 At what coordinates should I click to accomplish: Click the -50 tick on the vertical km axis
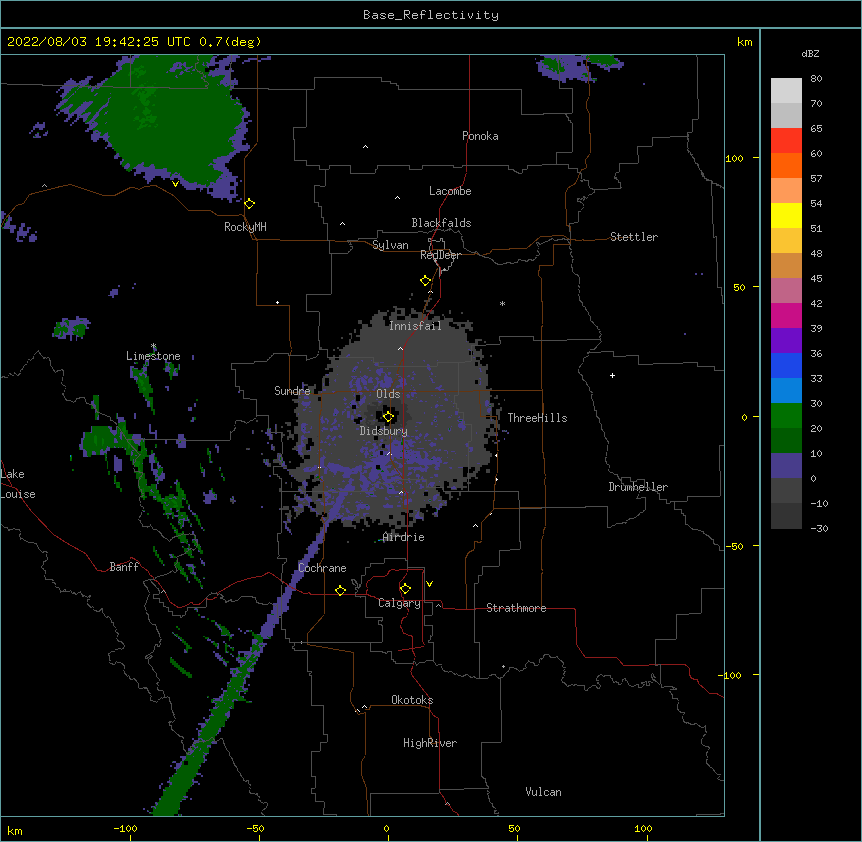click(734, 546)
